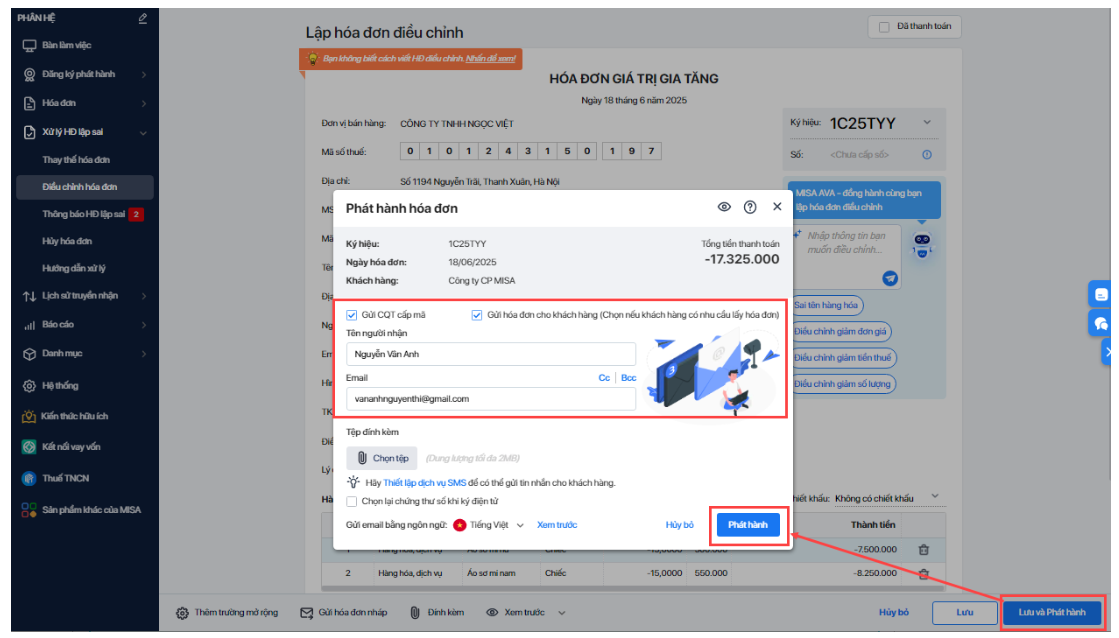Check Chọn lại chứng thư số checkbox
The image size is (1119, 638).
click(x=352, y=502)
